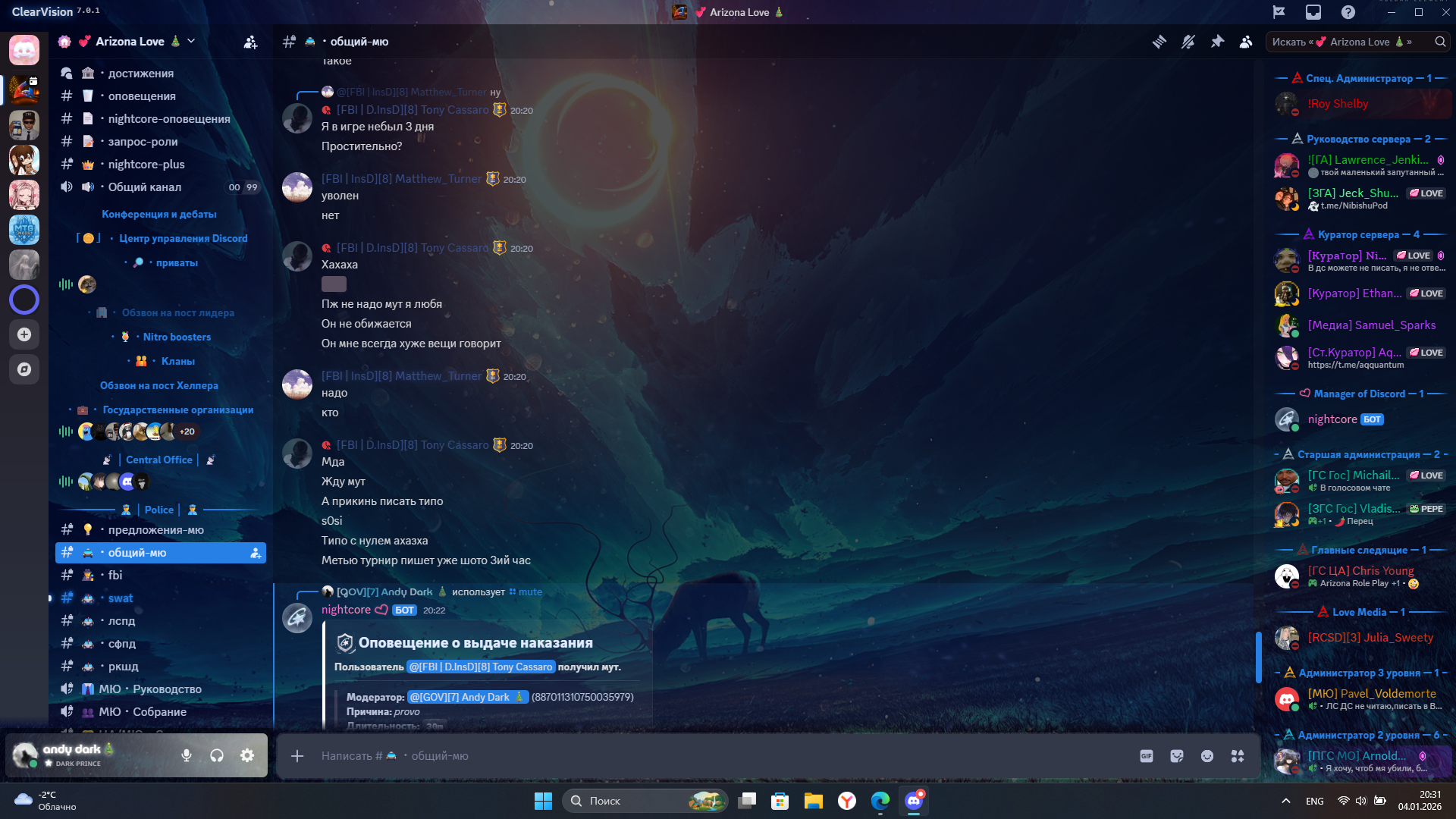Open Arizona Love server dropdown menu
The image size is (1456, 819).
[x=191, y=41]
